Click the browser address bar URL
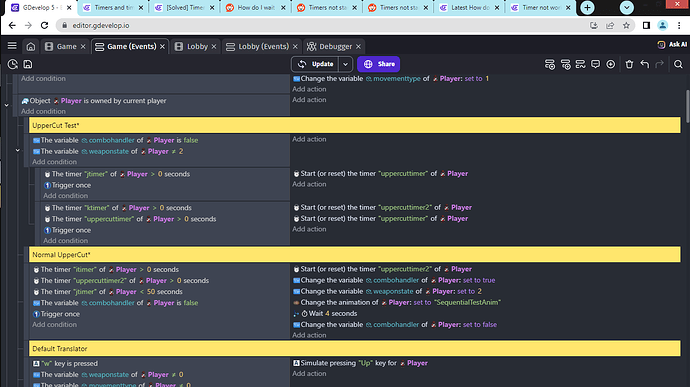Screen dimensions: 690x387 (x=101, y=26)
